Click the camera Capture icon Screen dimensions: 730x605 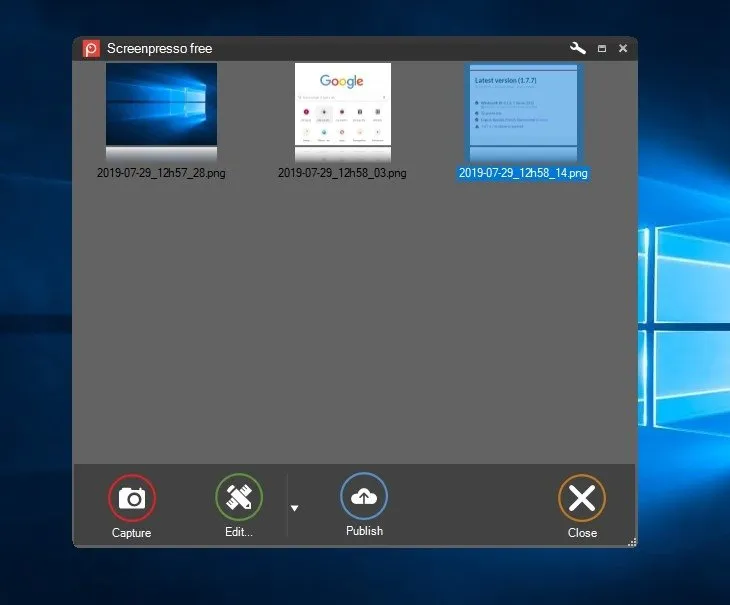click(x=132, y=498)
